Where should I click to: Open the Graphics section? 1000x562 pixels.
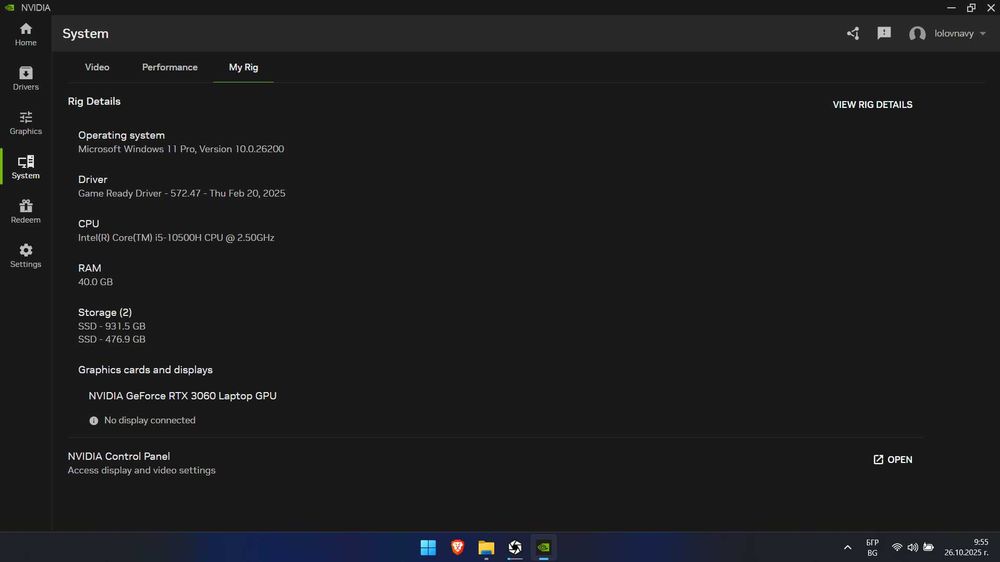click(x=26, y=123)
